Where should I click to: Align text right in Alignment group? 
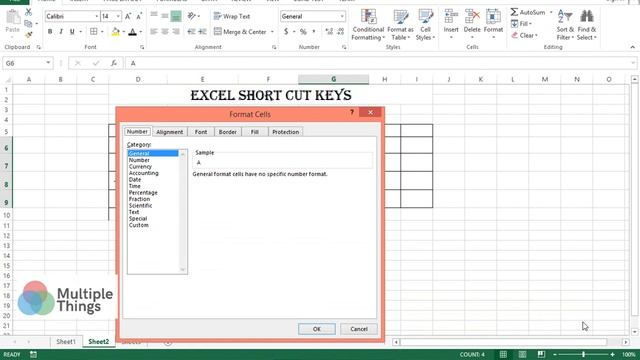(x=176, y=31)
